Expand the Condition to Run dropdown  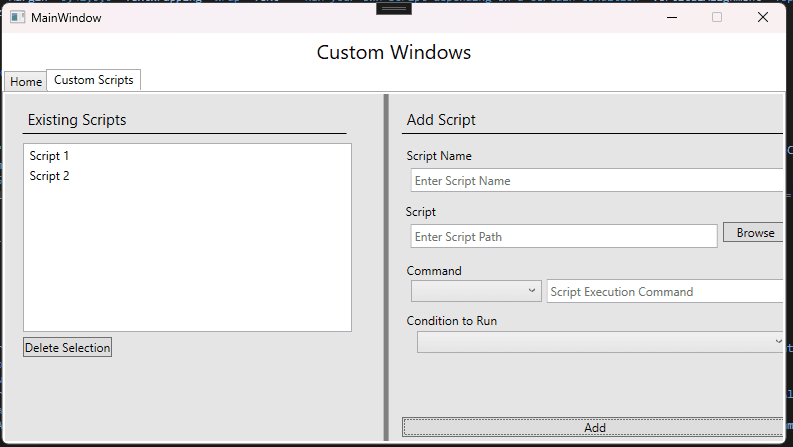[x=600, y=342]
